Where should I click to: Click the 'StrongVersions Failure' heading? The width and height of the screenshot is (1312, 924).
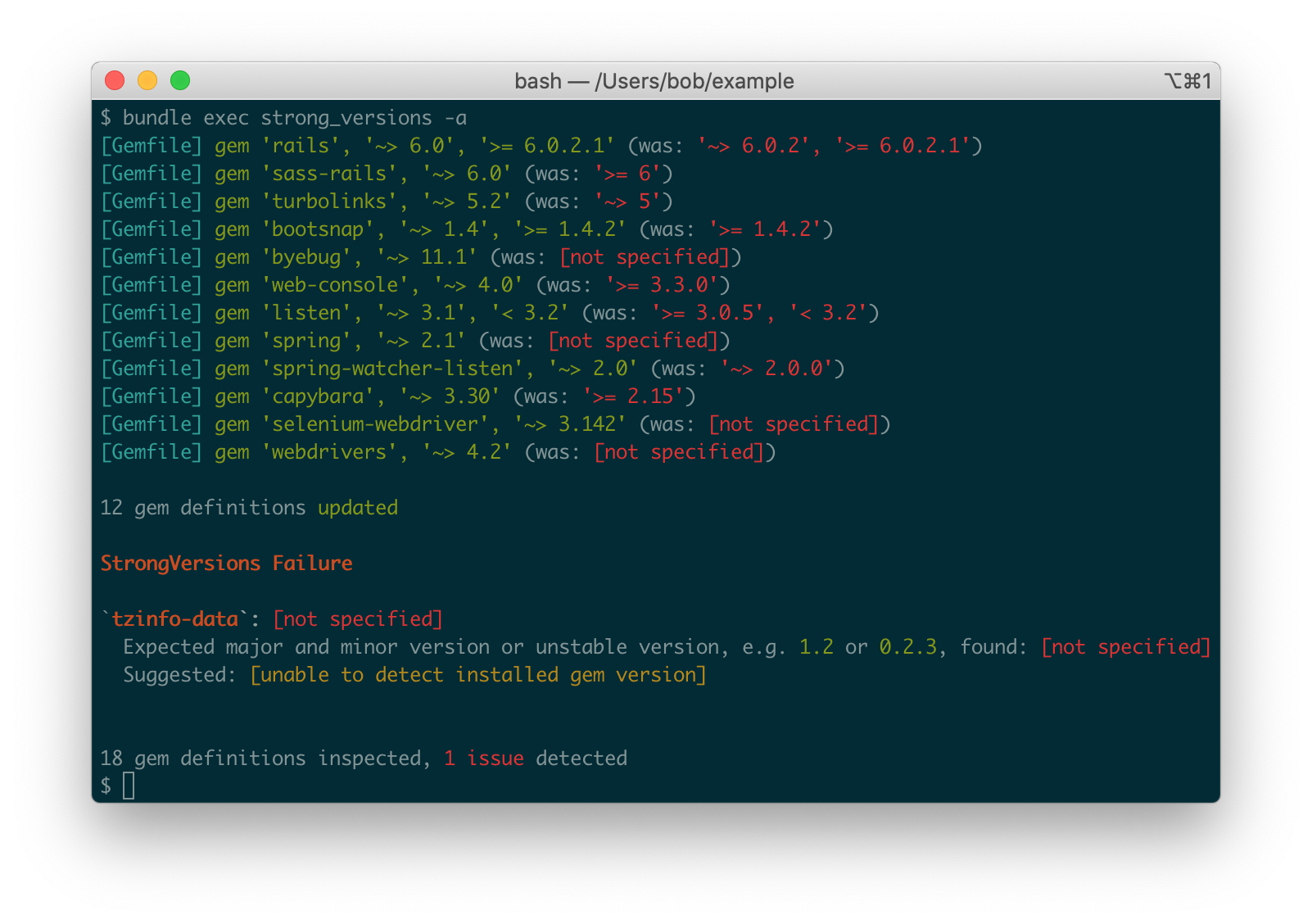tap(227, 564)
